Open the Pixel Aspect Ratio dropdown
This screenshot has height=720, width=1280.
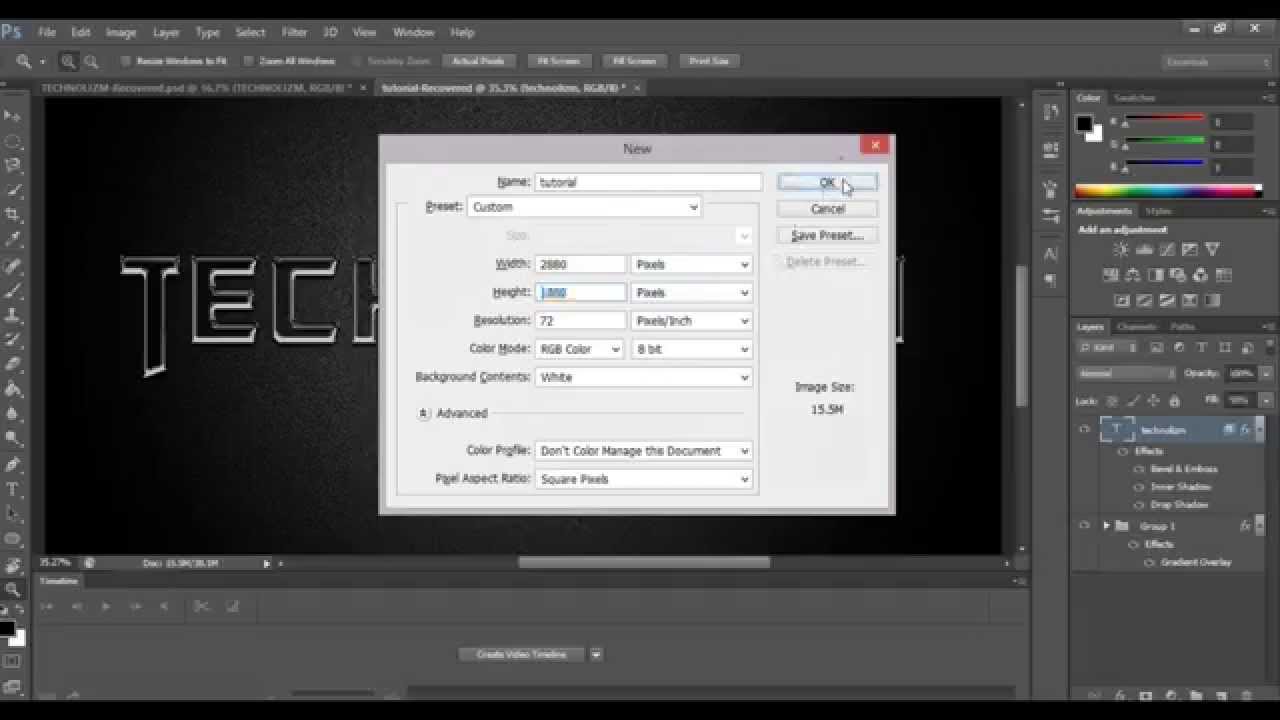pos(643,479)
